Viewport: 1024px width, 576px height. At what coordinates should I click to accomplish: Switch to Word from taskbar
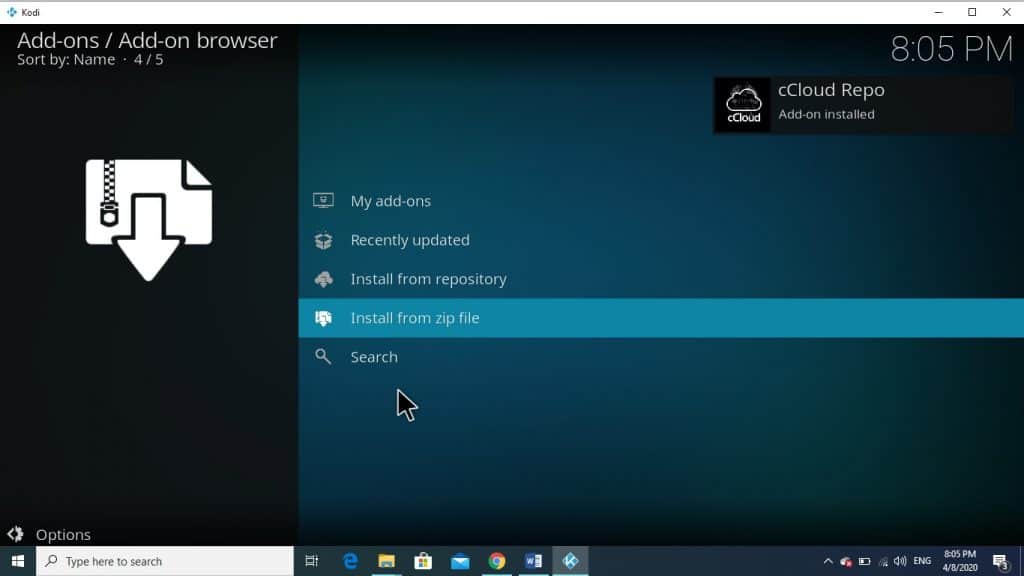click(534, 561)
